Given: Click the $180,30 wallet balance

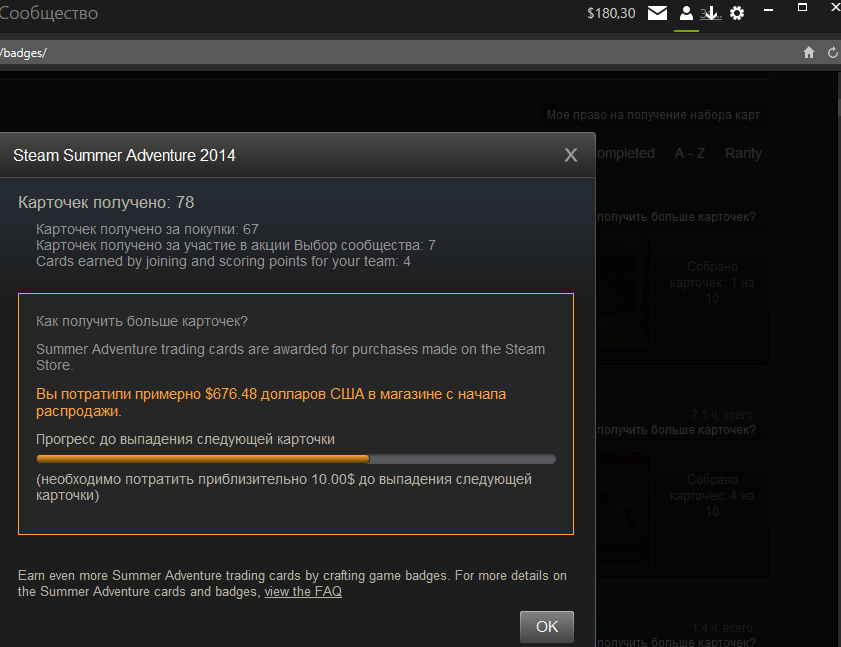Looking at the screenshot, I should (x=610, y=13).
